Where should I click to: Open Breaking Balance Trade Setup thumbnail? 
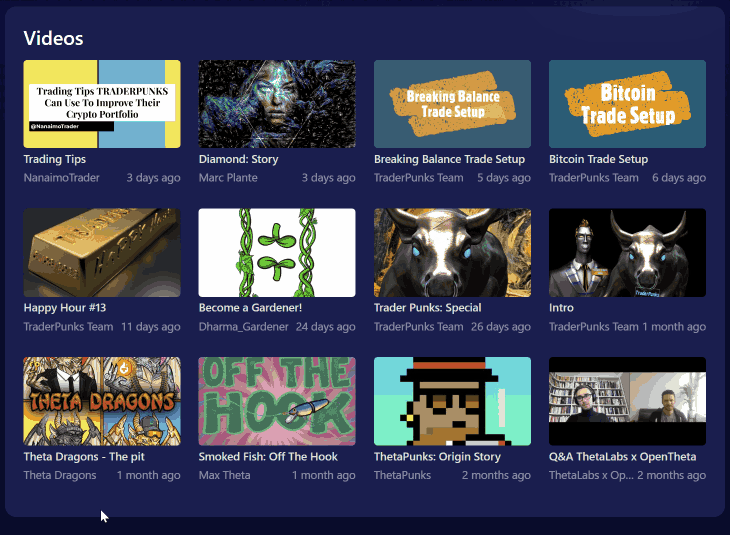point(452,104)
